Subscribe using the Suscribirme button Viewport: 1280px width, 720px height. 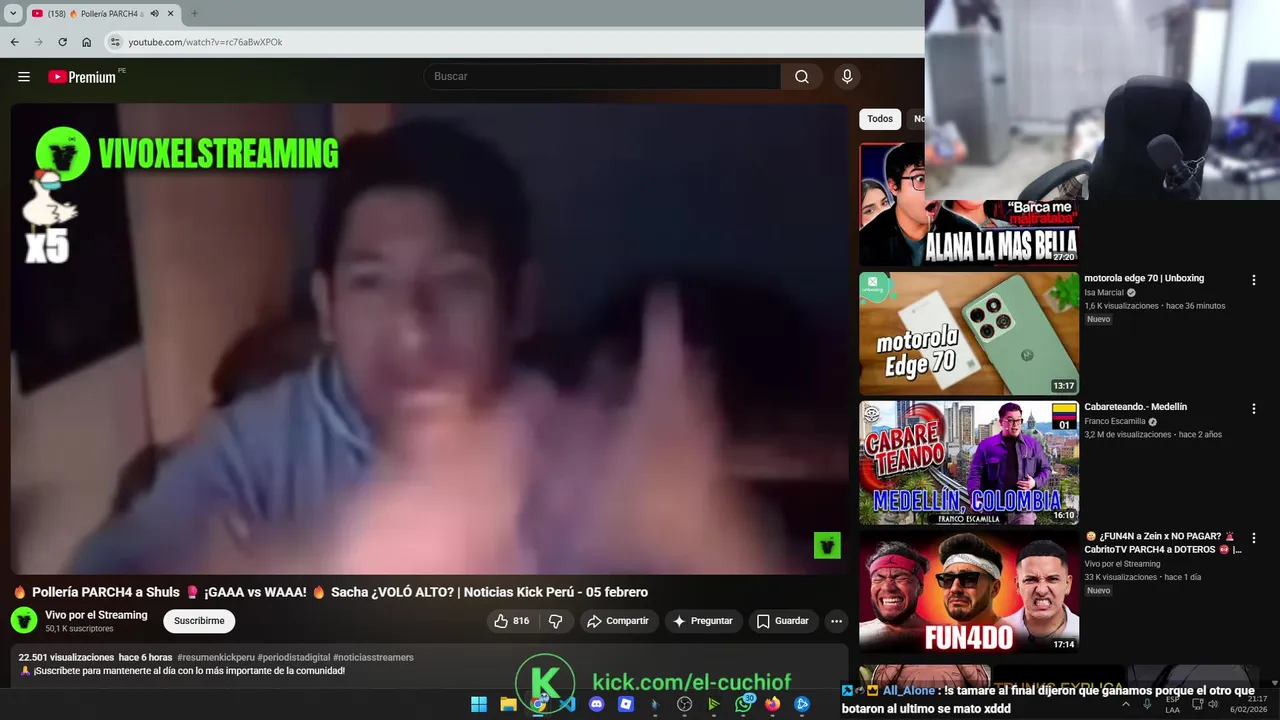[199, 621]
